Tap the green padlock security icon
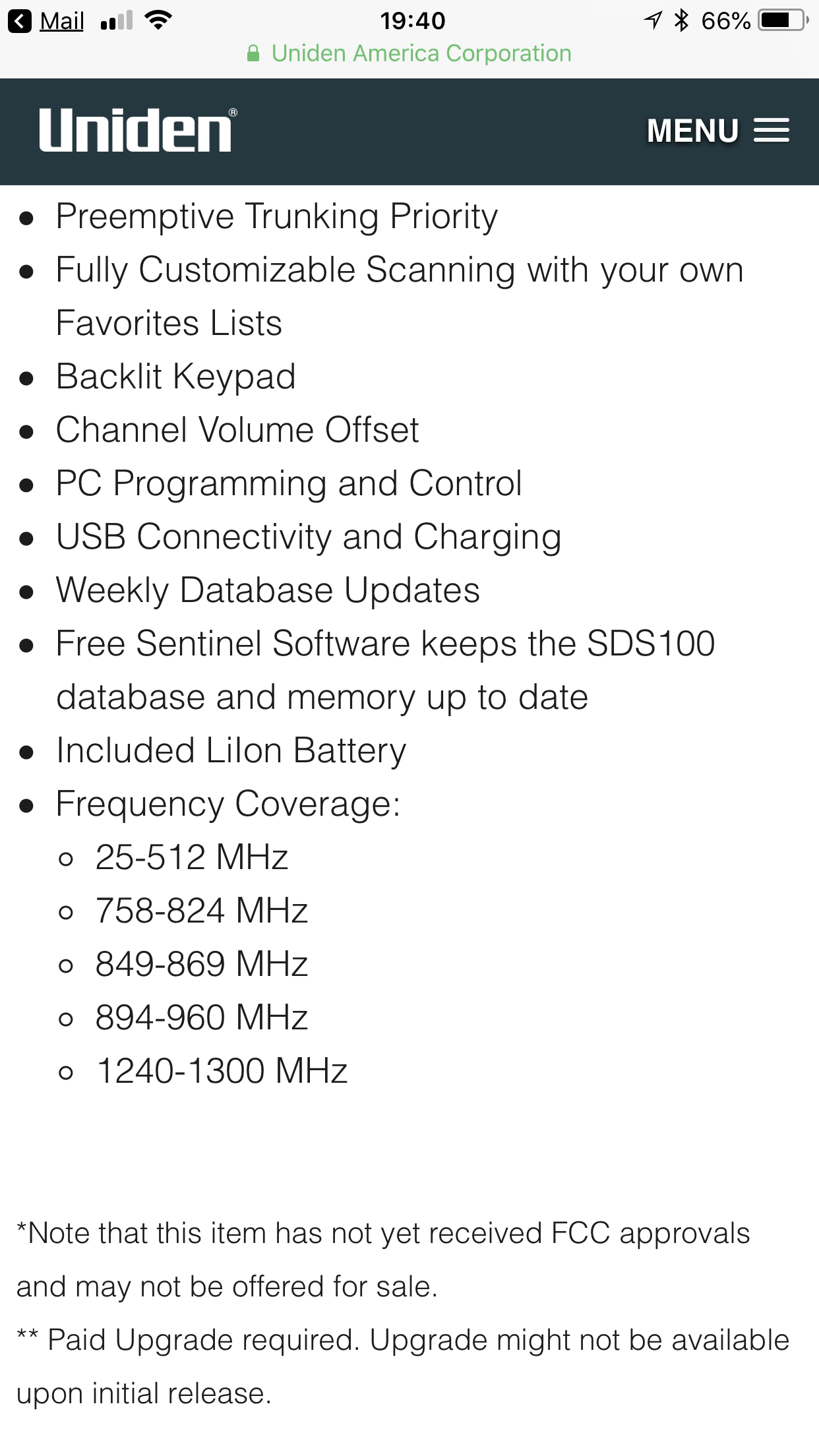The width and height of the screenshot is (819, 1456). [x=253, y=53]
